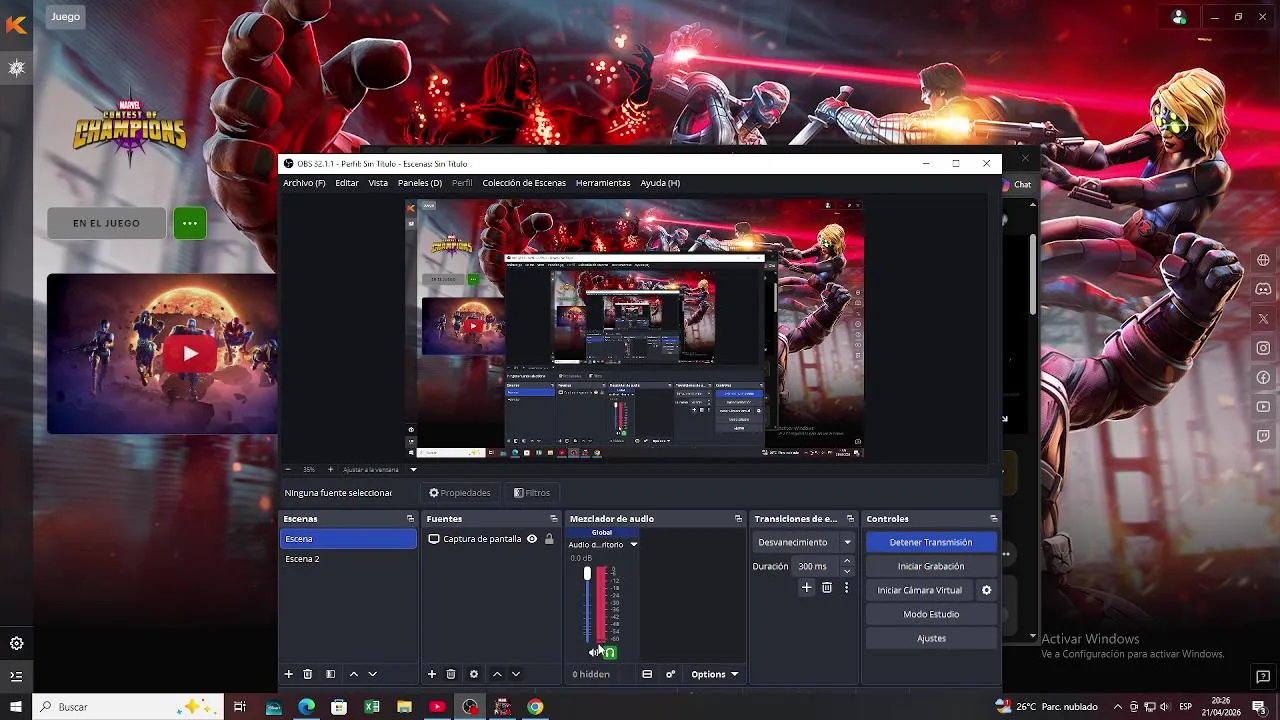Open the Editar menu
The height and width of the screenshot is (720, 1280).
tap(347, 183)
